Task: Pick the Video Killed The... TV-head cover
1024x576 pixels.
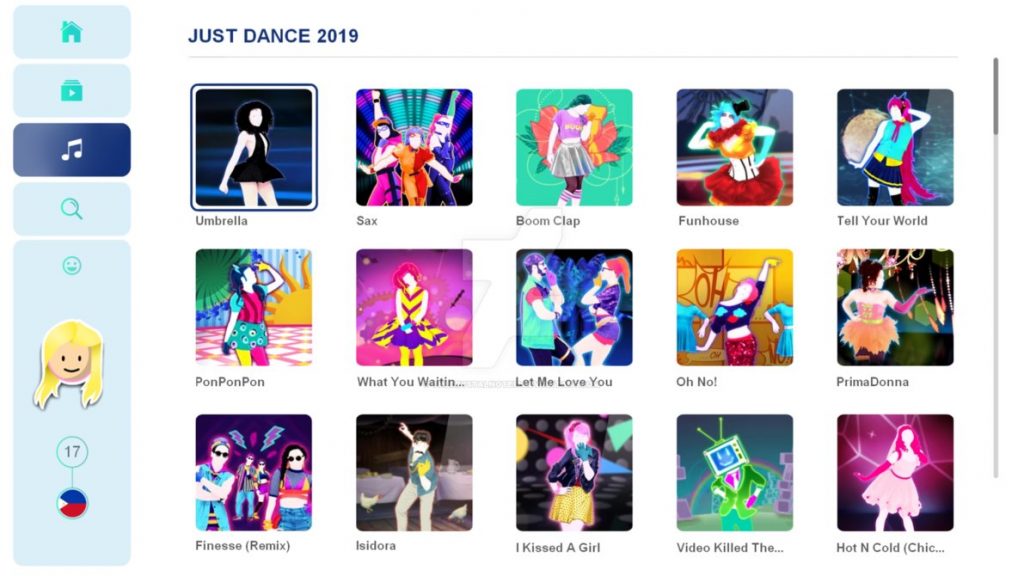Action: tap(735, 473)
